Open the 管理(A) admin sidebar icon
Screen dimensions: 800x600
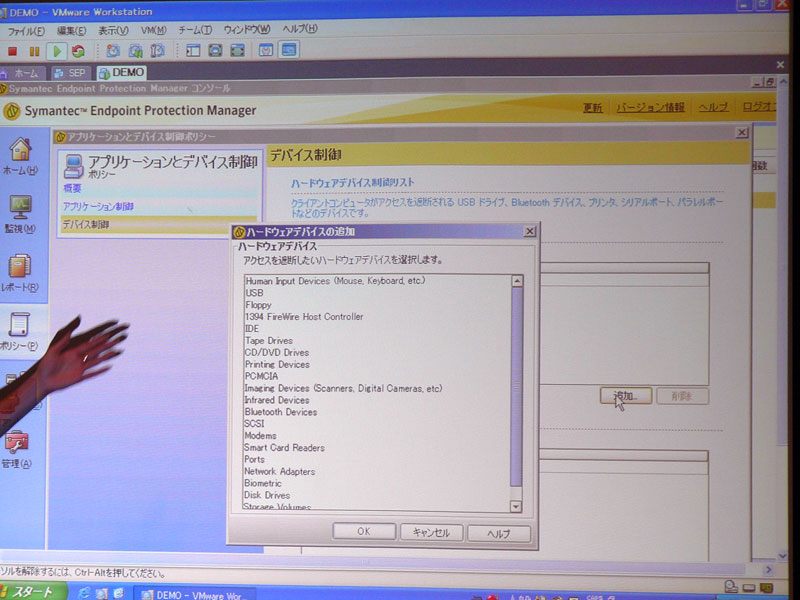pos(17,449)
